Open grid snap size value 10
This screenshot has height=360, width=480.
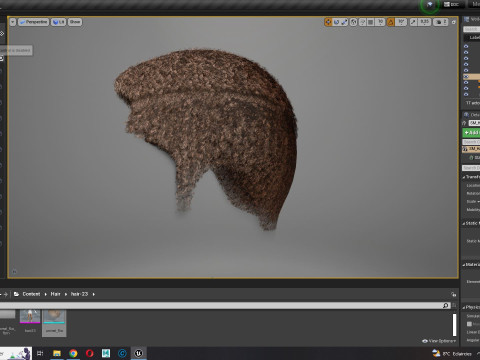[x=380, y=22]
